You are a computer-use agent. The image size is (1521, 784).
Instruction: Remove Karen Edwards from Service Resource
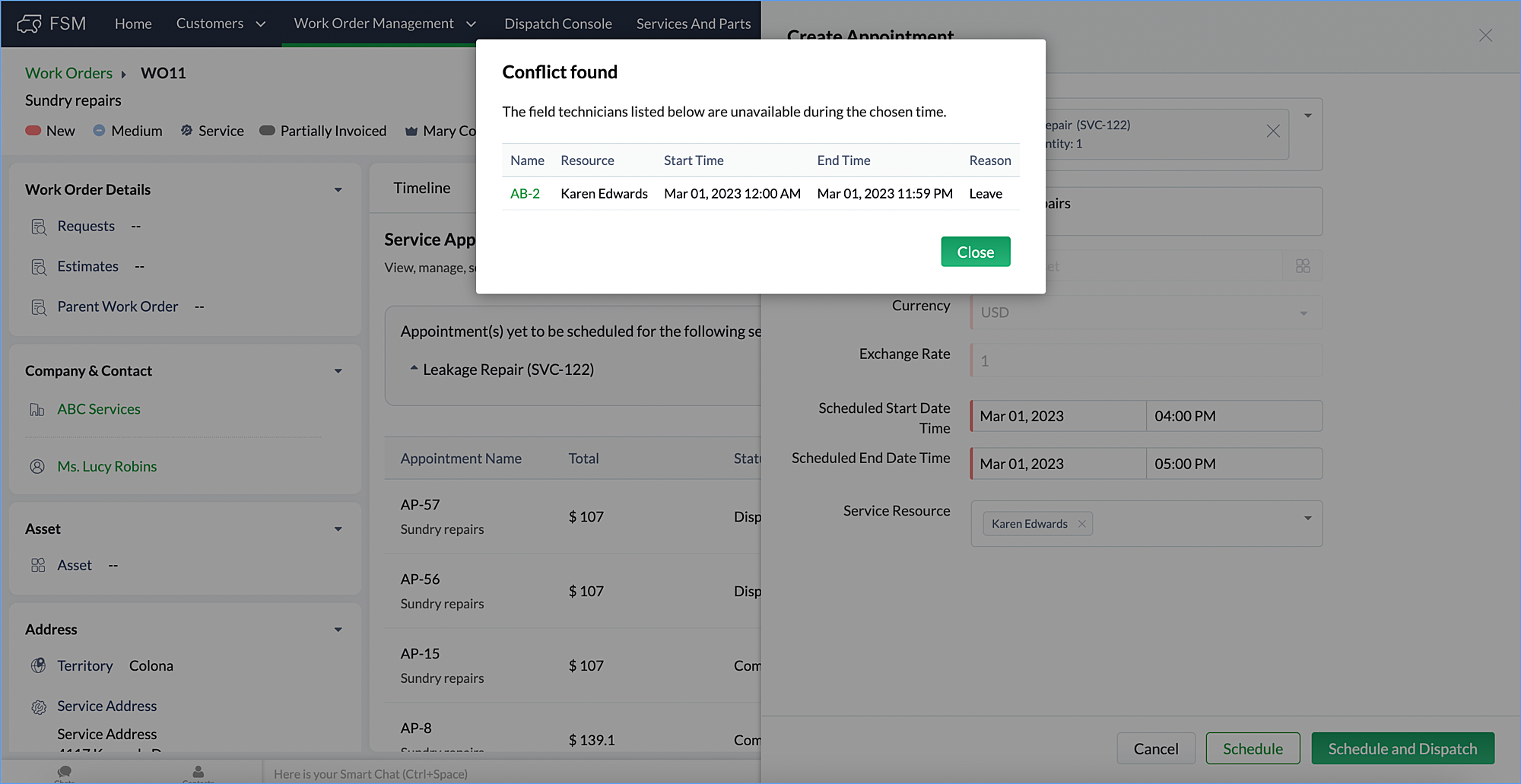(x=1081, y=524)
